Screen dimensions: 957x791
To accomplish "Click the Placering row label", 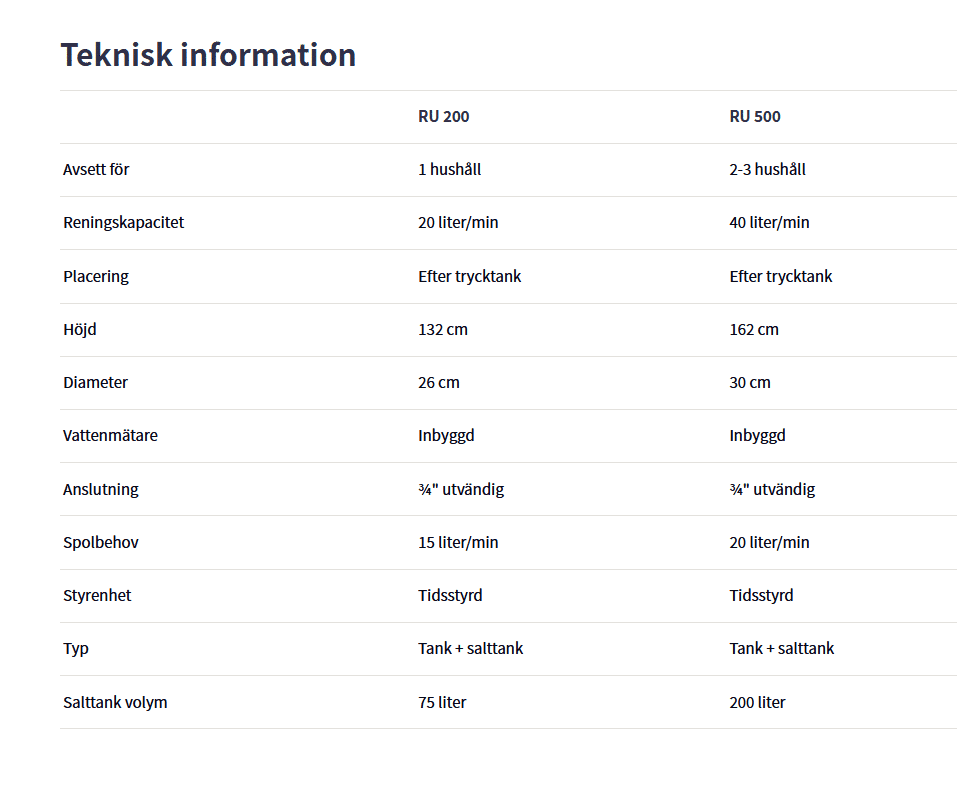I will click(96, 276).
